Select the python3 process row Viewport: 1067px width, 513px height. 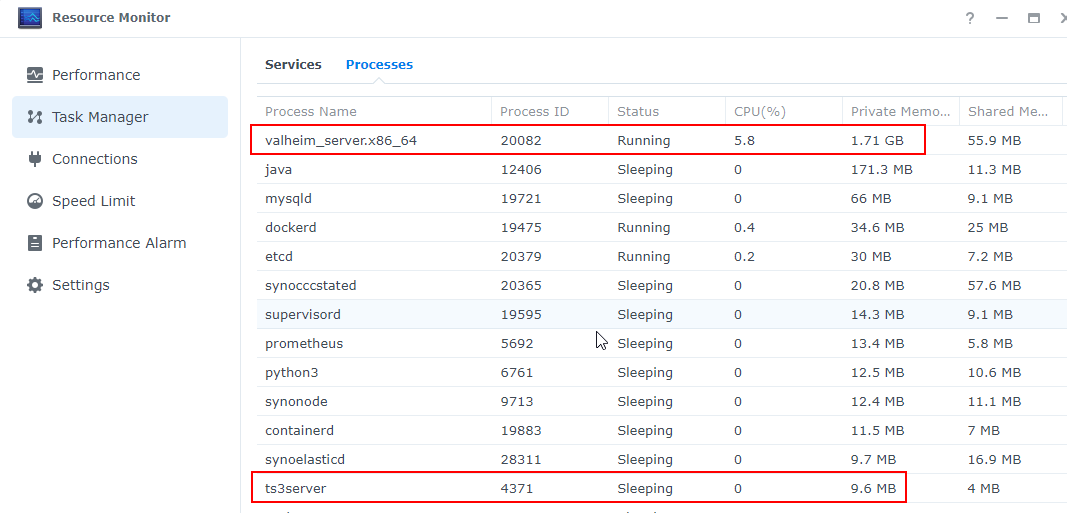click(662, 373)
